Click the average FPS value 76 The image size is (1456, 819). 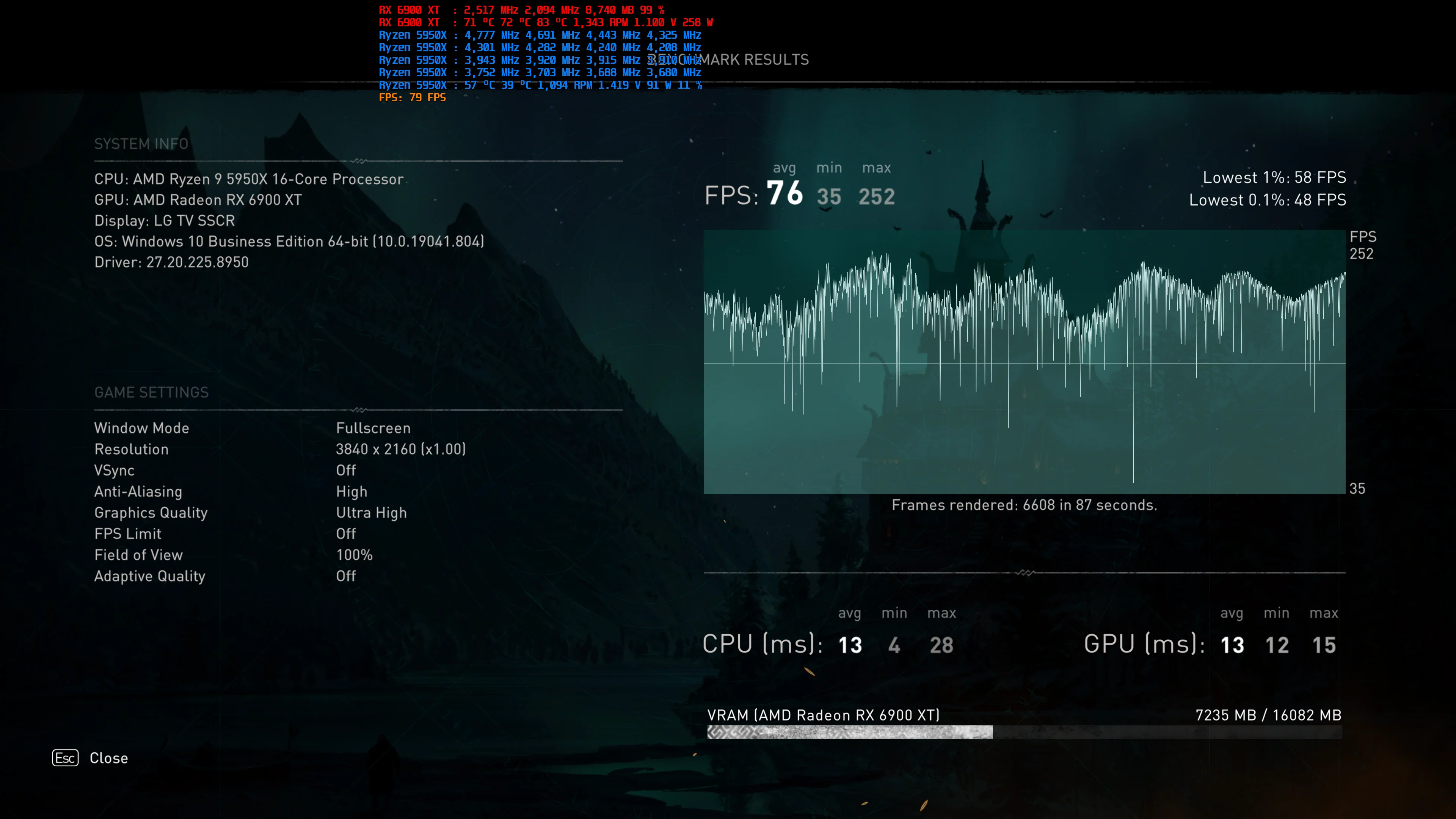(784, 193)
